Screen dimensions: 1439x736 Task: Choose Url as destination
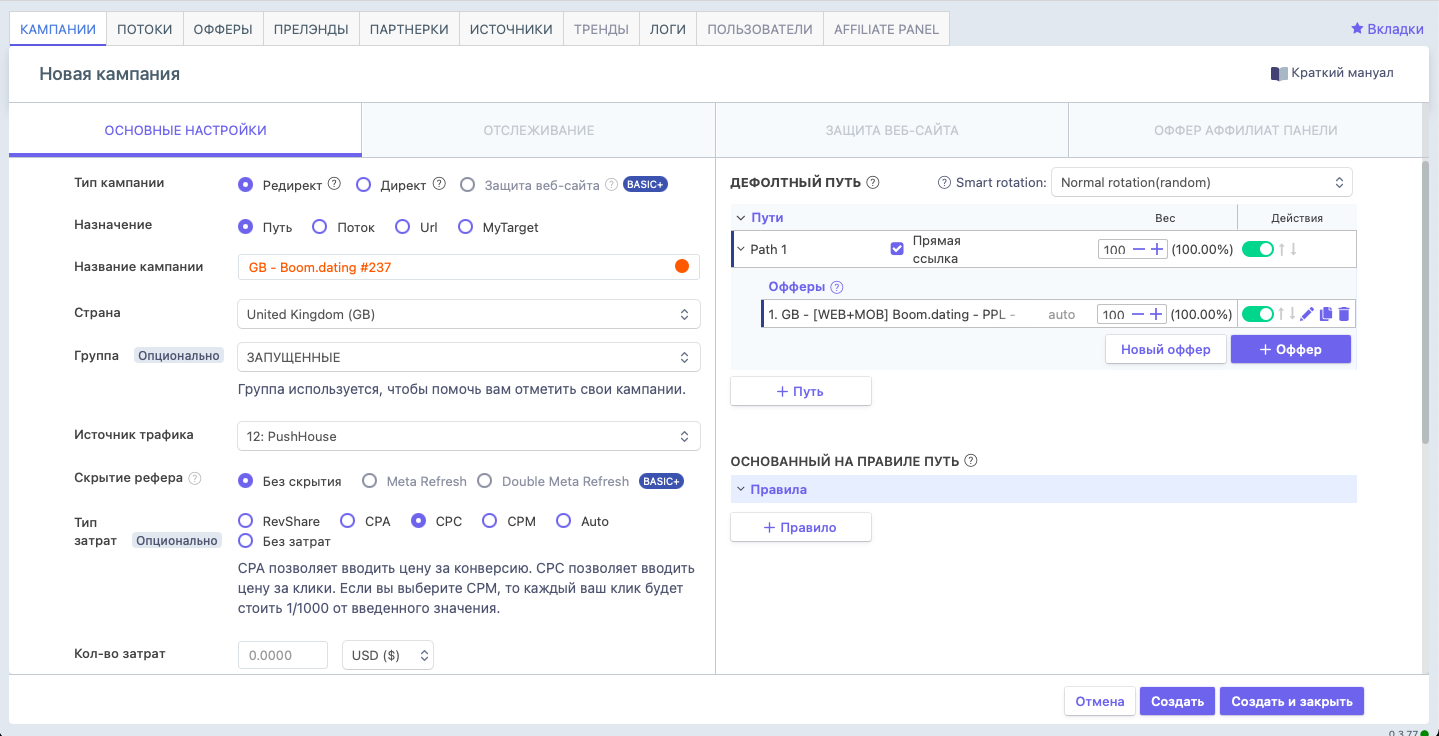(x=402, y=227)
